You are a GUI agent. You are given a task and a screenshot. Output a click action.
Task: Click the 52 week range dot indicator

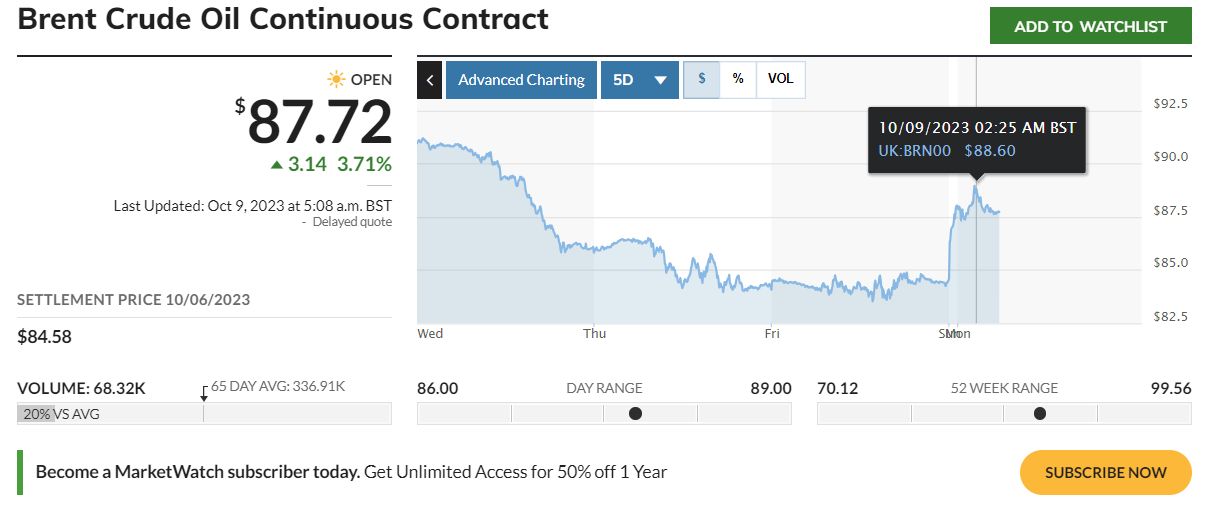pos(1040,413)
